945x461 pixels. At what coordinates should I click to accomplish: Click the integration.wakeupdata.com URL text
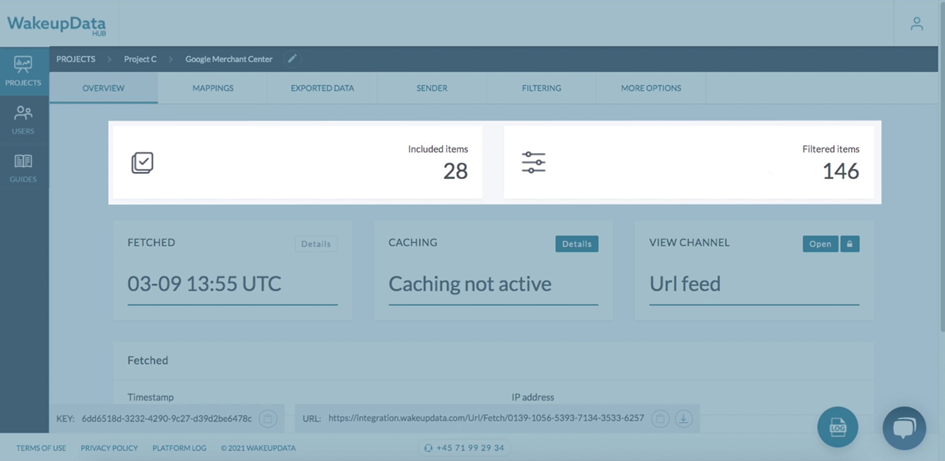click(486, 418)
